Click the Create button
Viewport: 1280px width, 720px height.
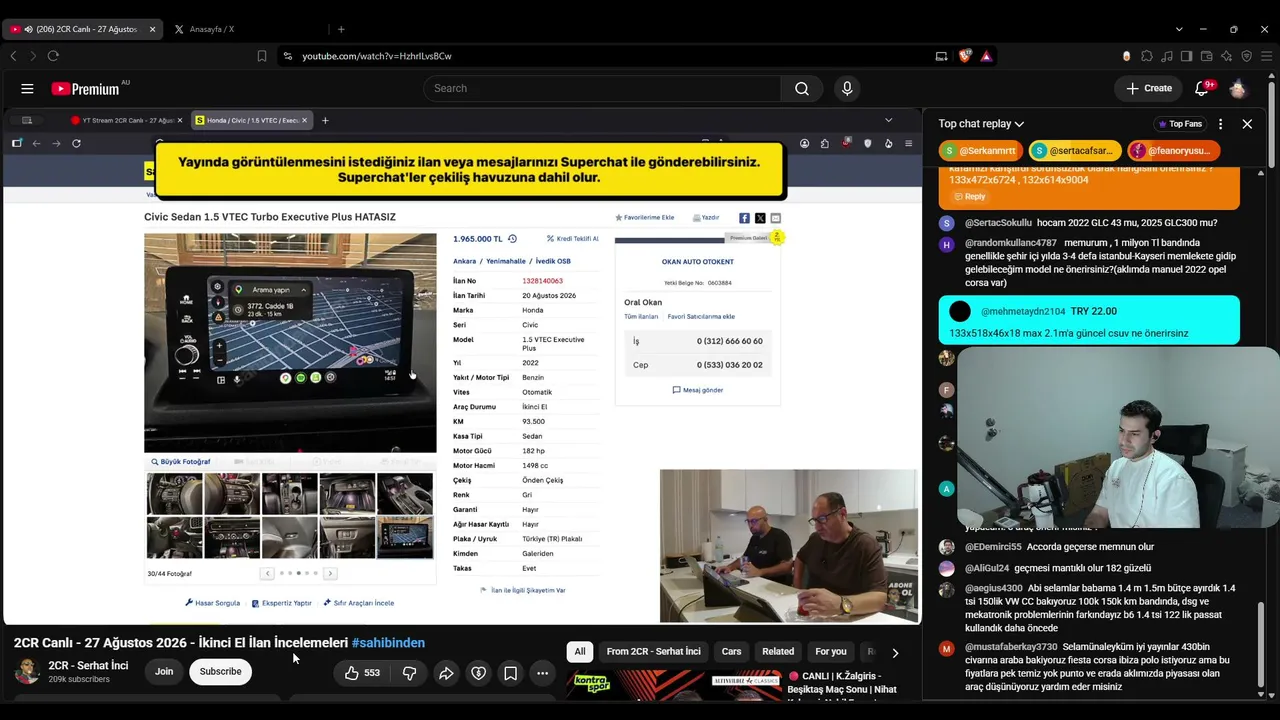pyautogui.click(x=1148, y=88)
